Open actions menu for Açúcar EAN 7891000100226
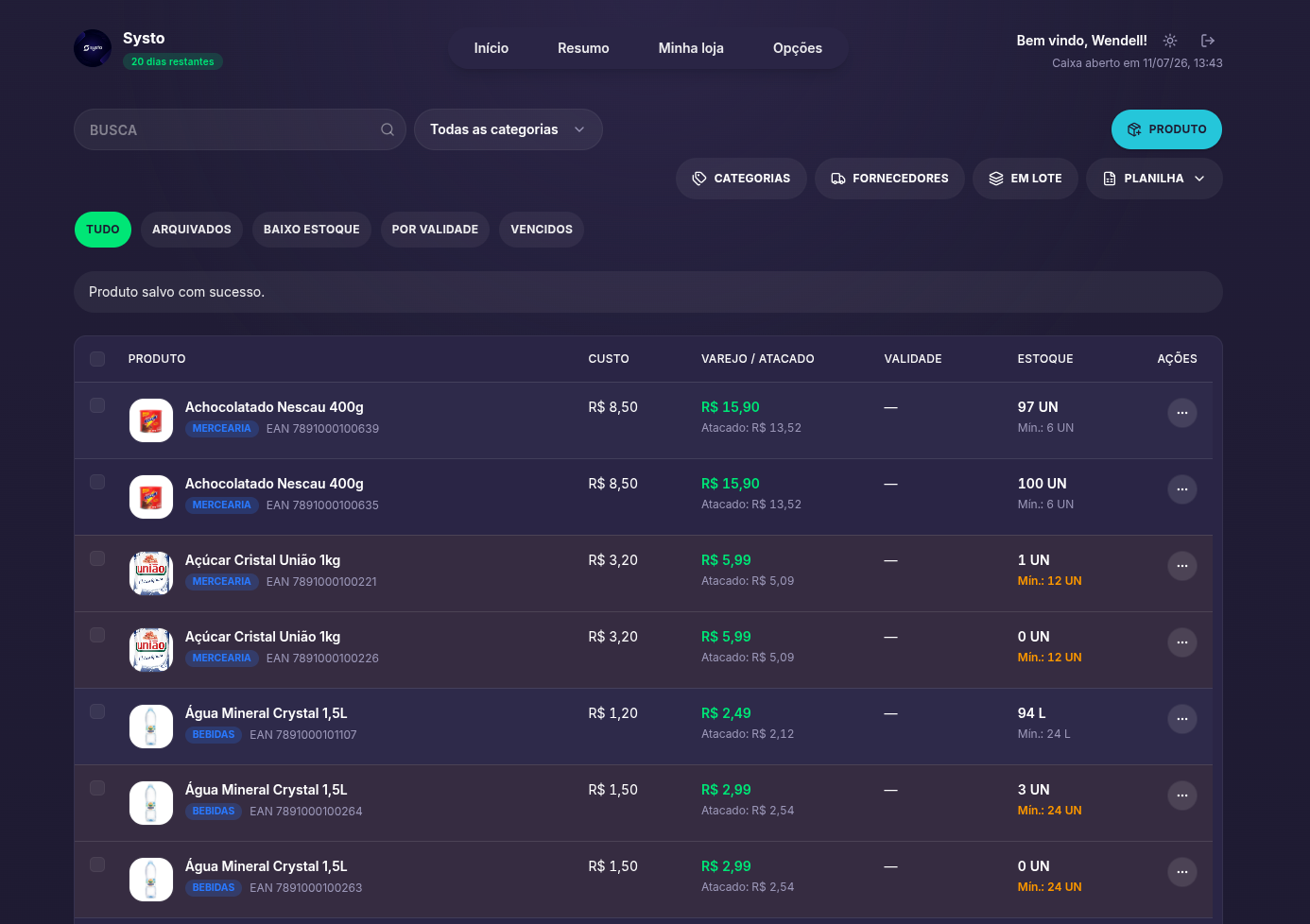Image resolution: width=1310 pixels, height=924 pixels. (x=1182, y=642)
